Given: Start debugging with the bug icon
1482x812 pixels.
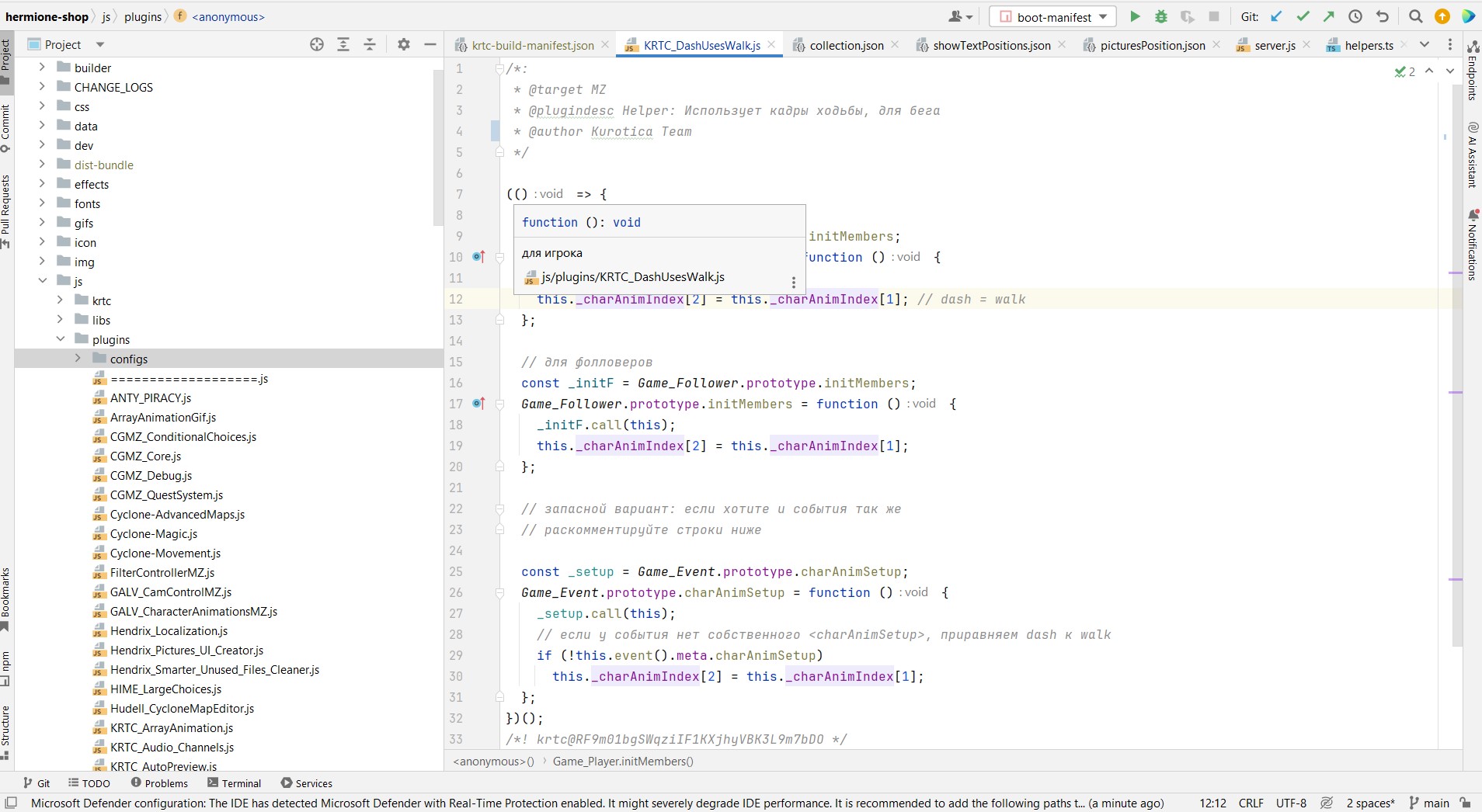Looking at the screenshot, I should 1161,16.
